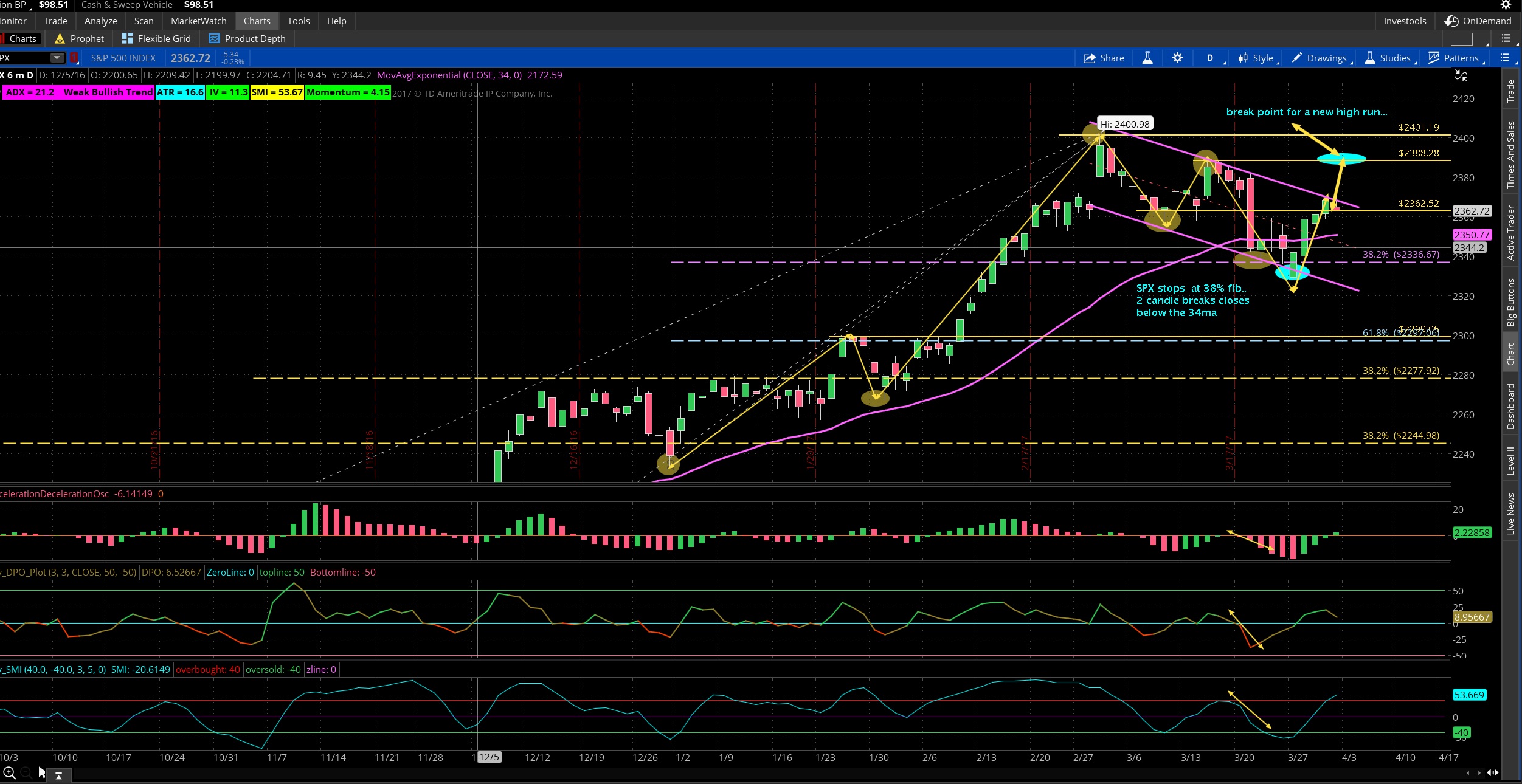
Task: Click the red symbol link indicator
Action: tap(74, 58)
